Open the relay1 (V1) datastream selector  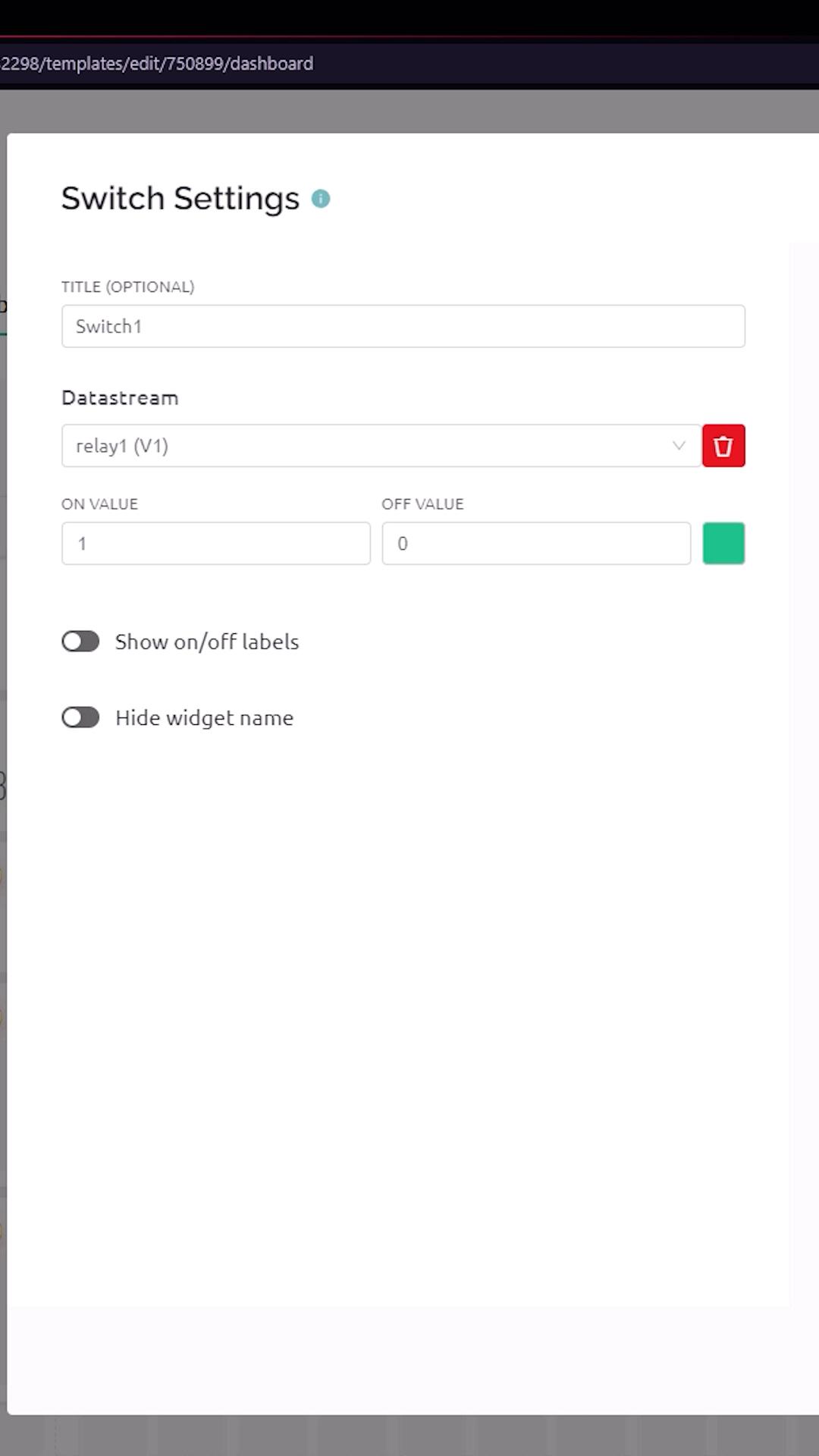(364, 446)
